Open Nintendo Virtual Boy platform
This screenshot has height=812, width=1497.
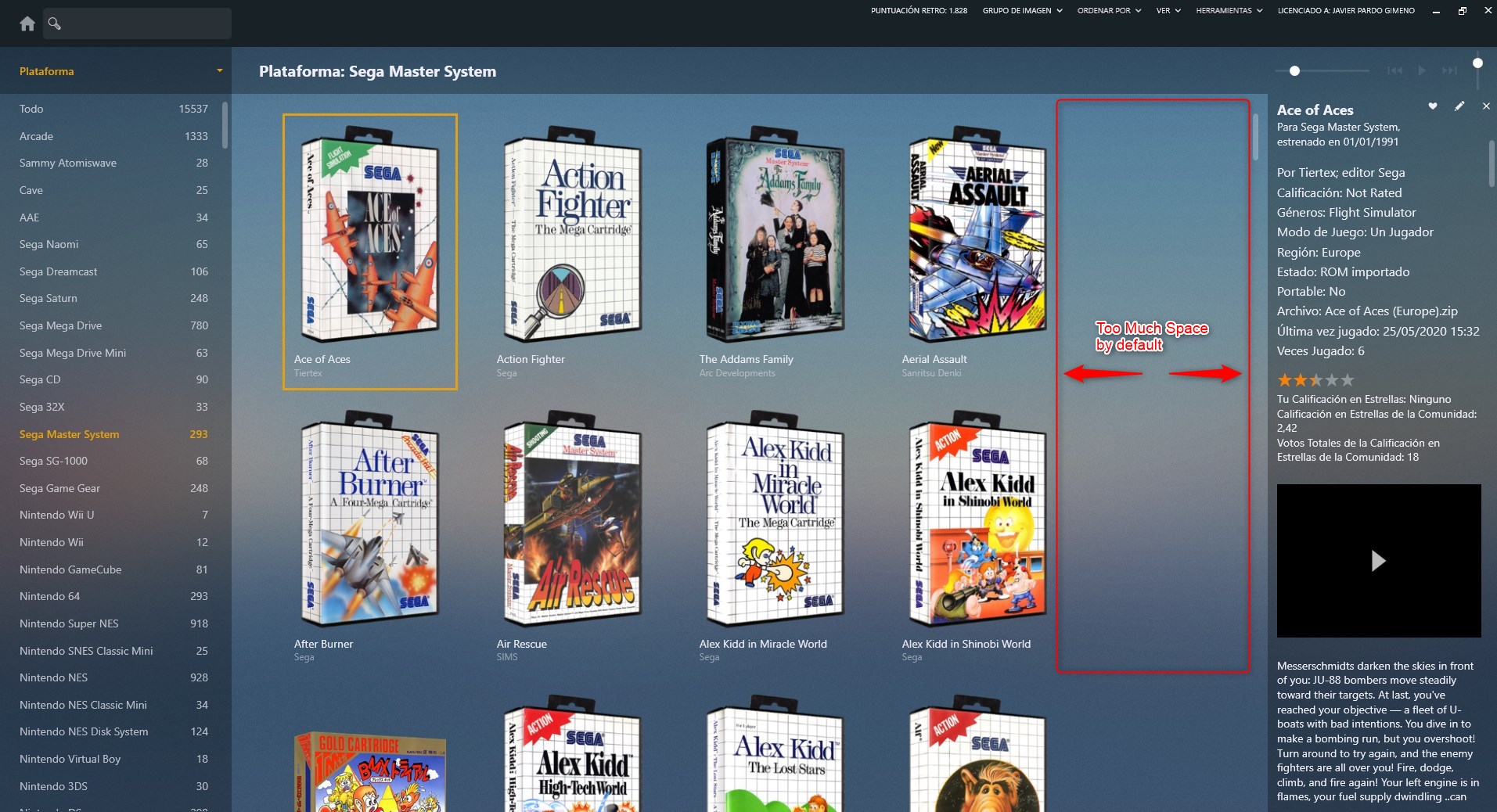(x=113, y=759)
